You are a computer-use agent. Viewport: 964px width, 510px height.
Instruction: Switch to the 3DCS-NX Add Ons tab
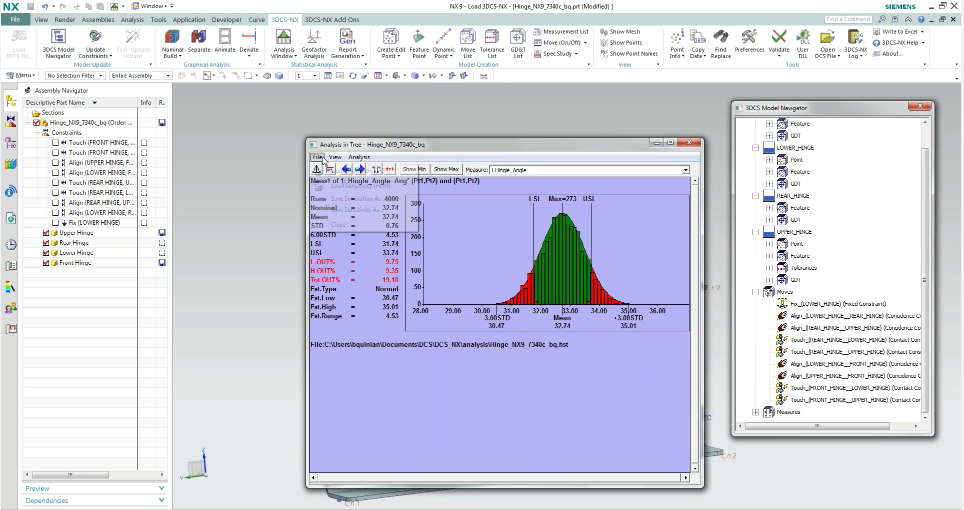coord(332,20)
